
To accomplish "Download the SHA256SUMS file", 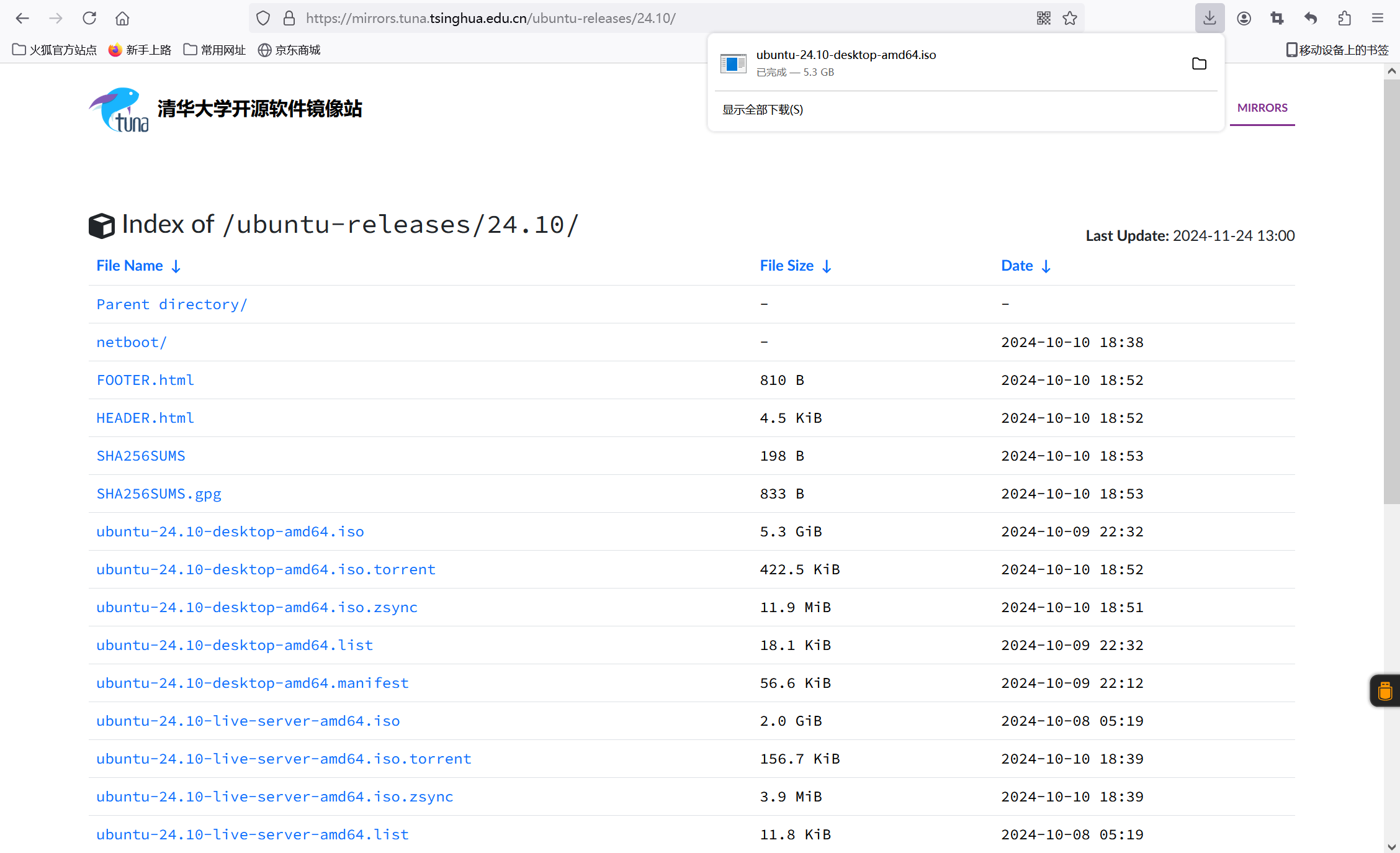I will tap(141, 456).
